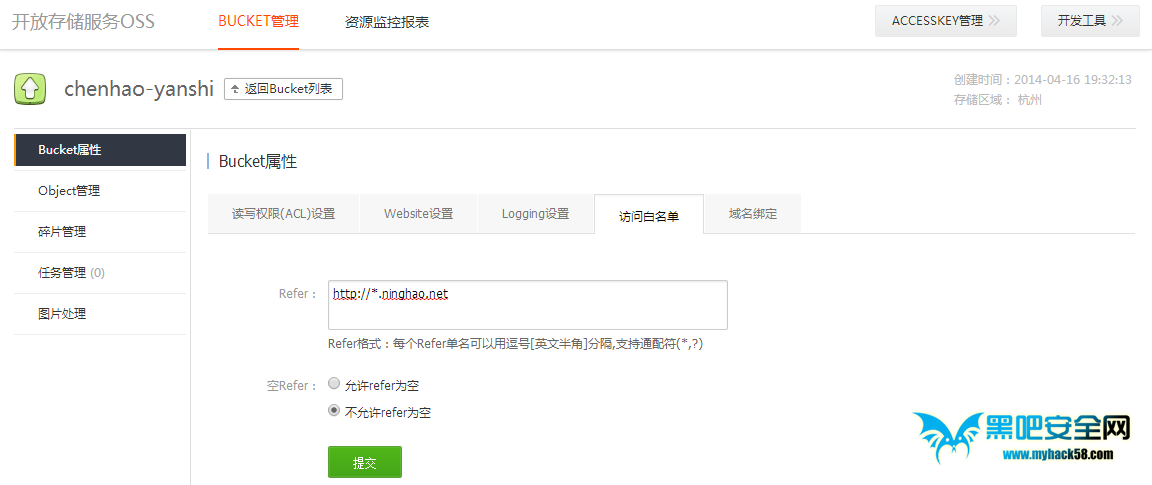Image resolution: width=1152 pixels, height=485 pixels.
Task: Select 允许refer为空 radio option
Action: [x=334, y=384]
